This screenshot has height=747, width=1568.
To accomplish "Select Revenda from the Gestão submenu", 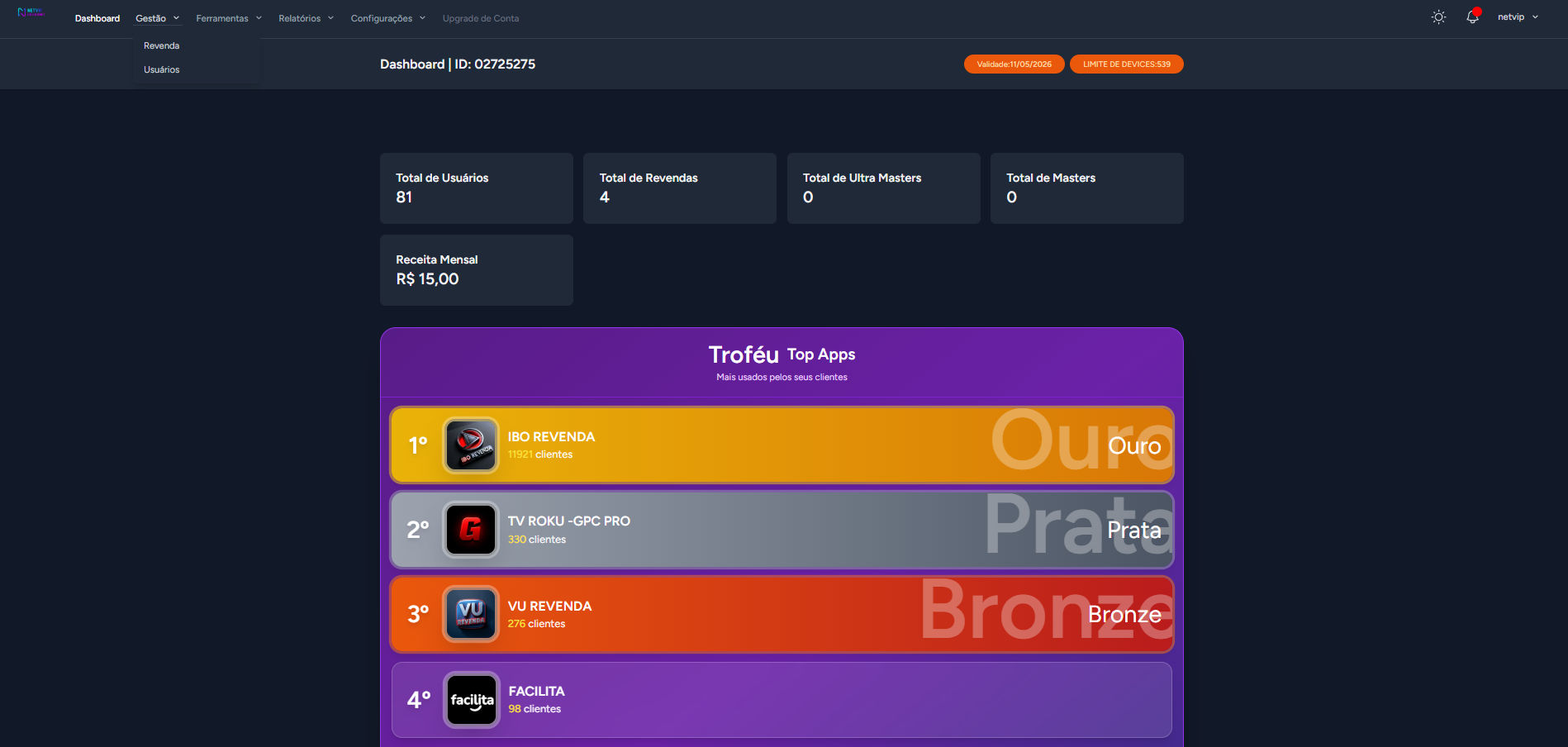I will (162, 46).
